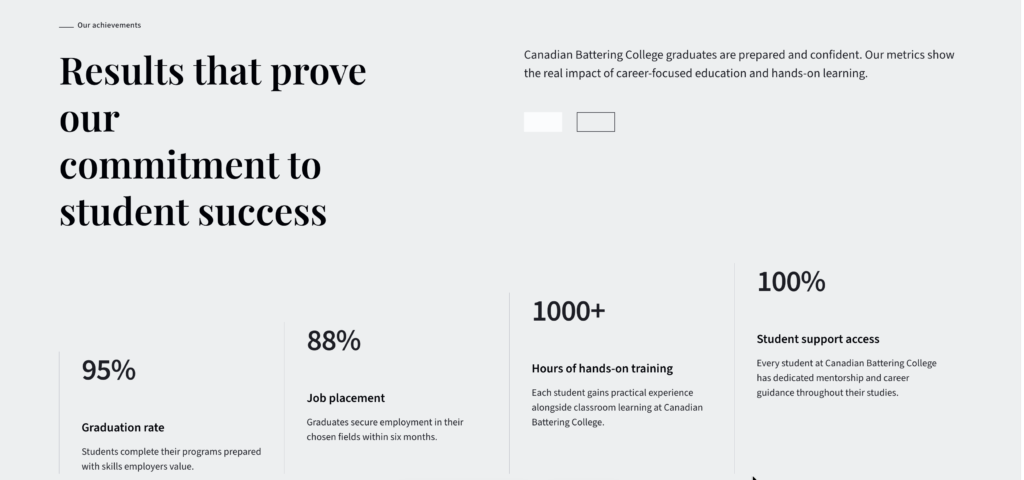The image size is (1024, 480).
Task: Click the 'student success' heading line
Action: [193, 211]
